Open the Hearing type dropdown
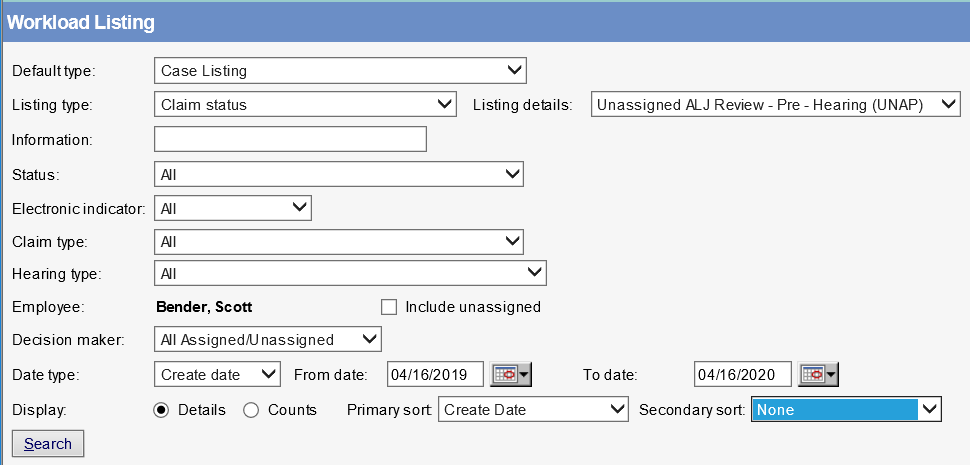Screen dimensions: 970x465 pyautogui.click(x=351, y=273)
